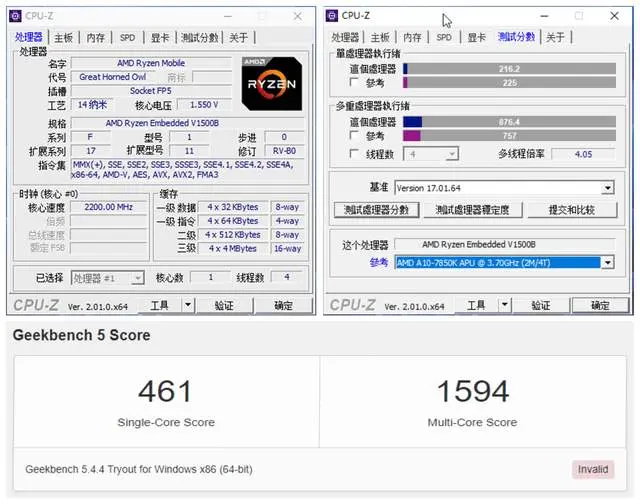Open reference AMD A10-7850K APU dropdown
This screenshot has width=640, height=504.
(504, 262)
